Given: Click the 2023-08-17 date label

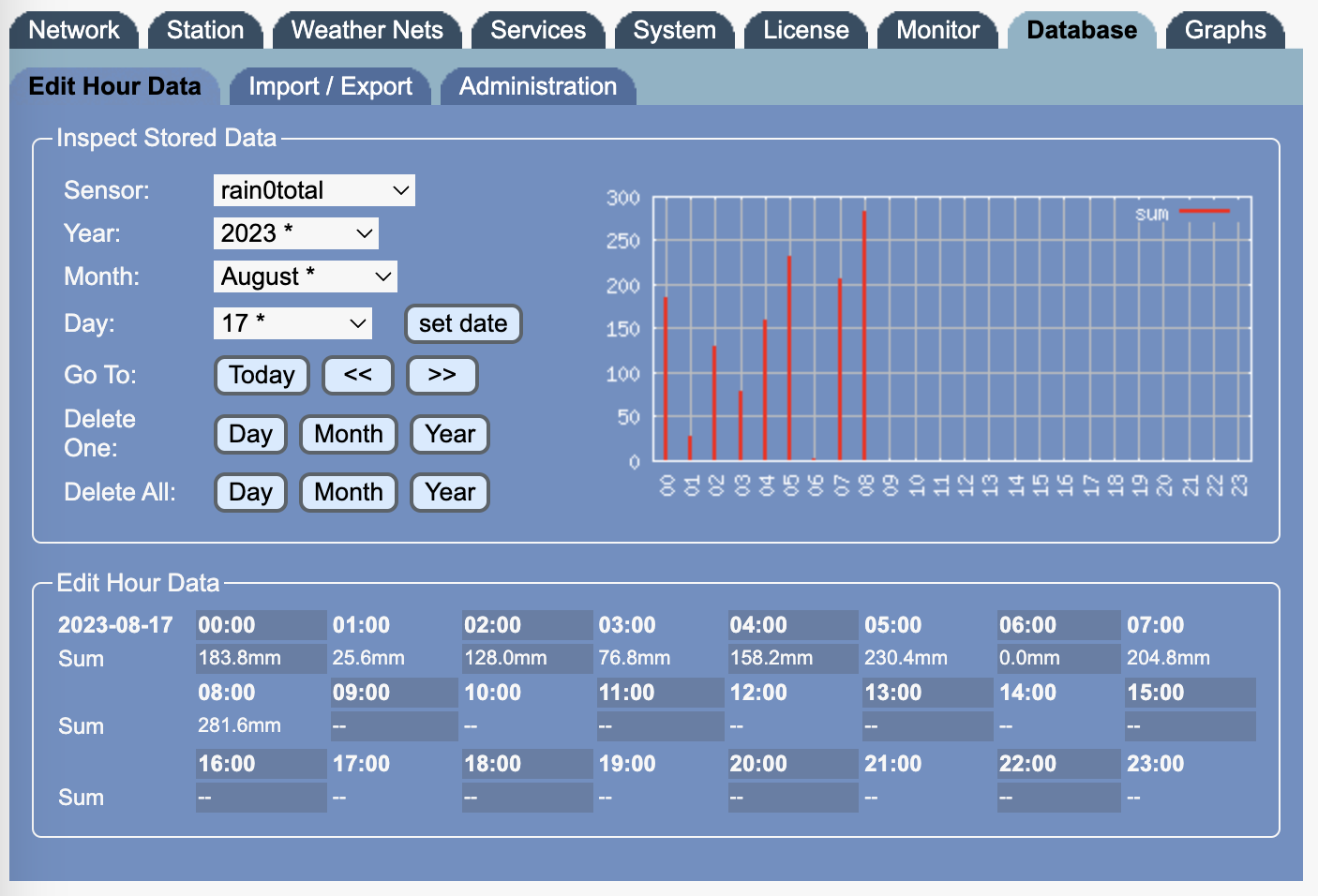Looking at the screenshot, I should [x=115, y=625].
